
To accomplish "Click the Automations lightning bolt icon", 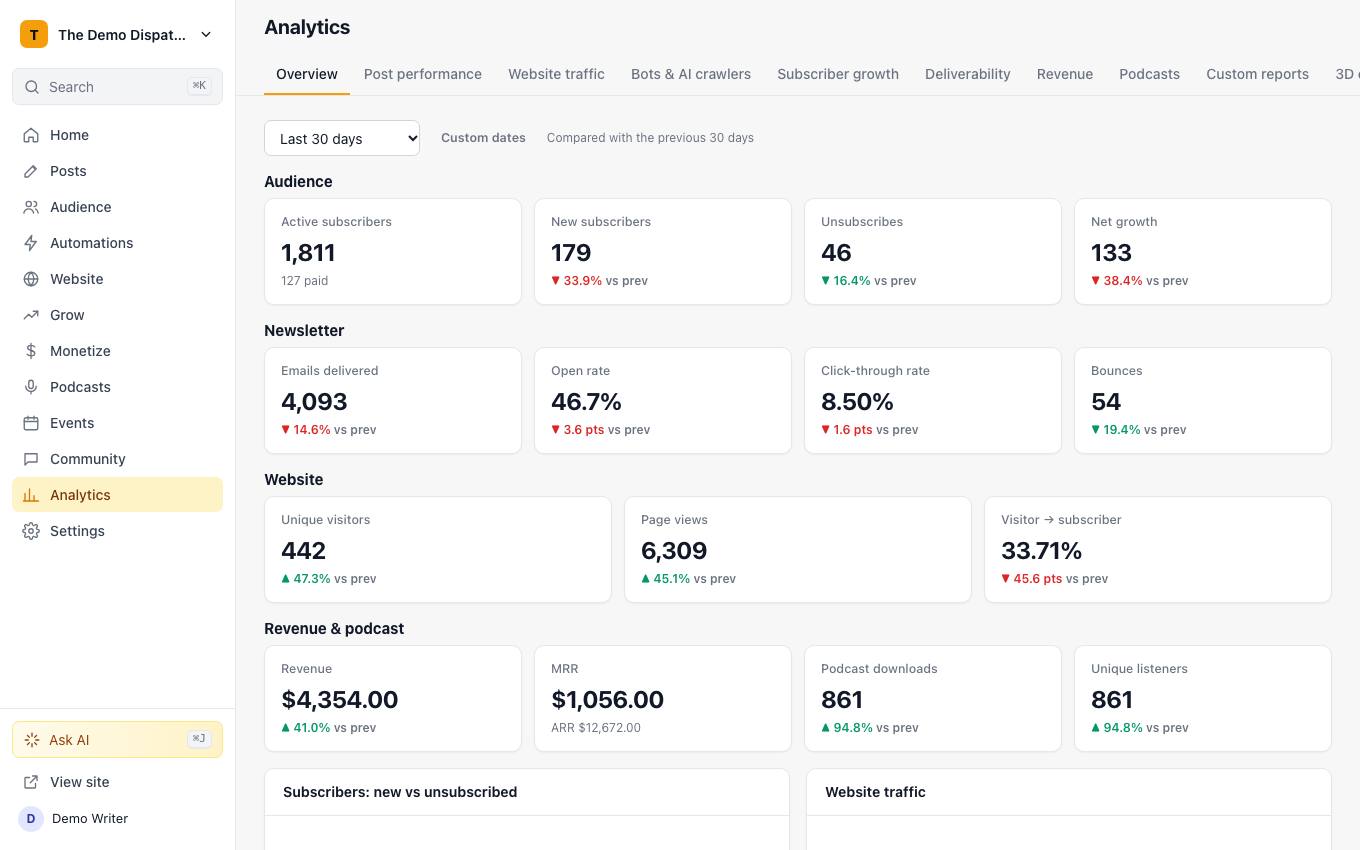I will coord(31,243).
